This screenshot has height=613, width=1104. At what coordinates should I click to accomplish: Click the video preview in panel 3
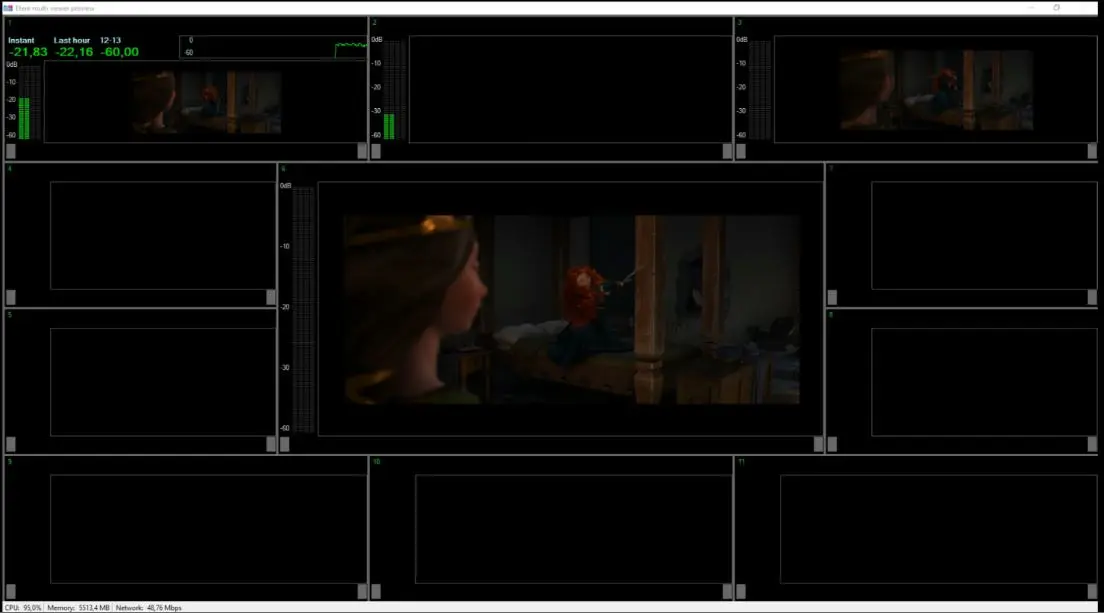point(936,90)
